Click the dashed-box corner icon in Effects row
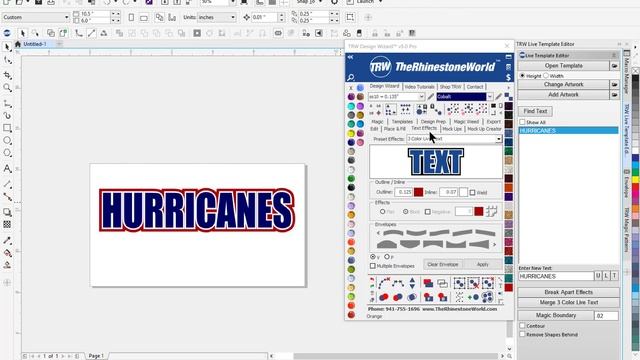640x360 pixels. coord(491,211)
